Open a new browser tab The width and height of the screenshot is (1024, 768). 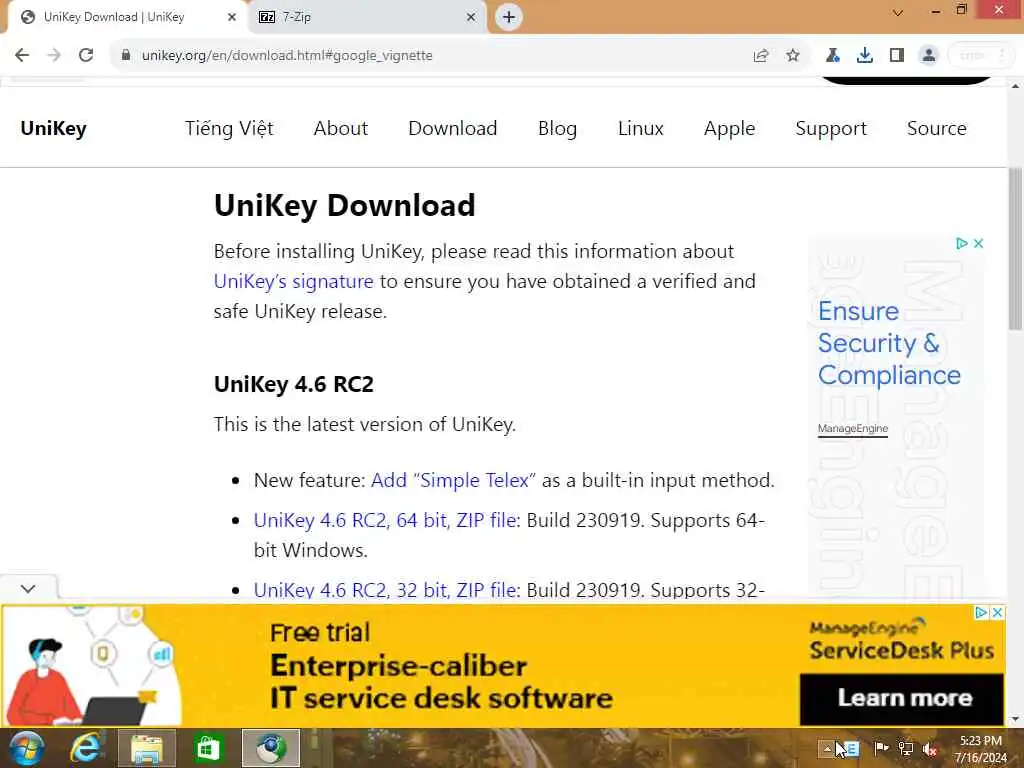pos(509,17)
